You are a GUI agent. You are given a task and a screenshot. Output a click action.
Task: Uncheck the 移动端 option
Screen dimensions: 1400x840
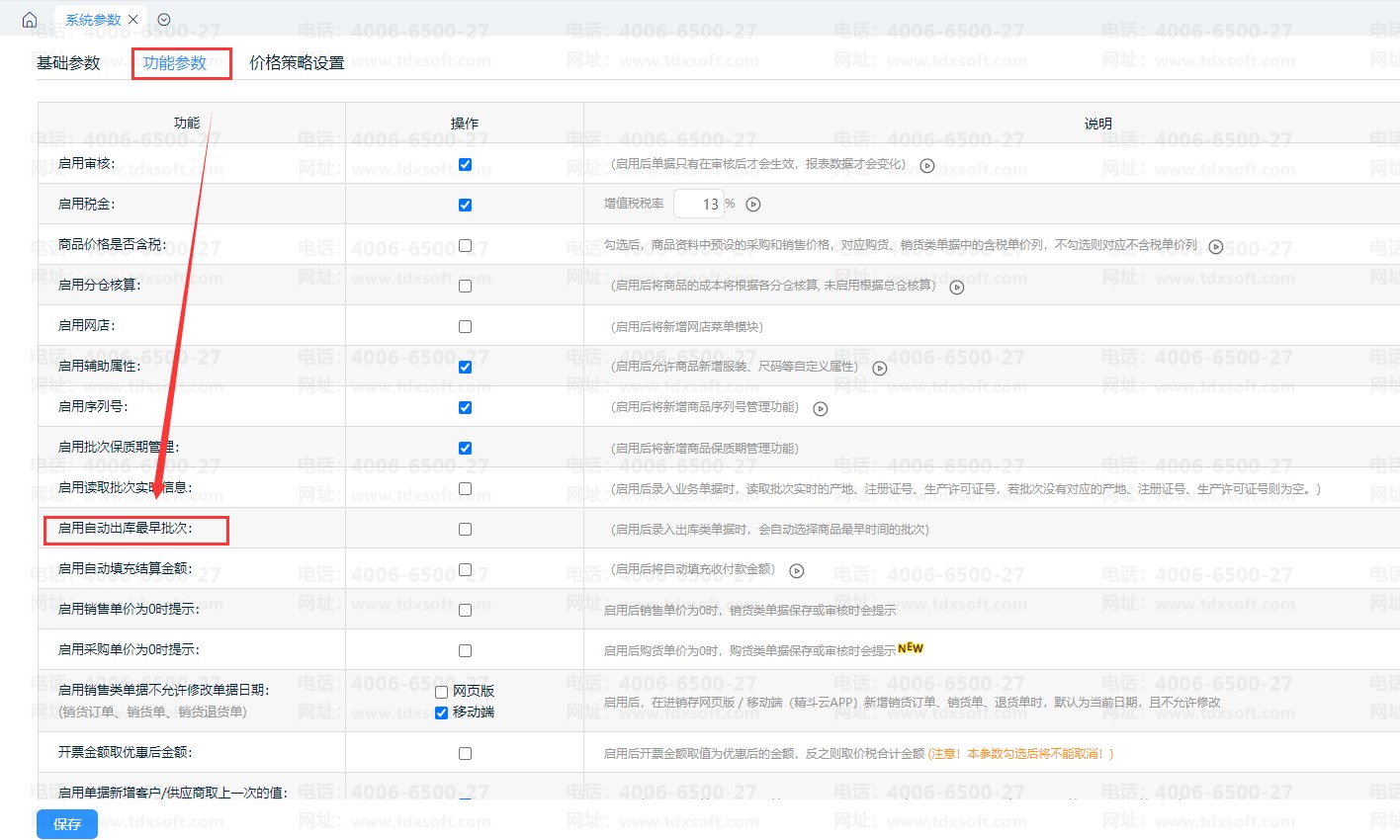[442, 713]
